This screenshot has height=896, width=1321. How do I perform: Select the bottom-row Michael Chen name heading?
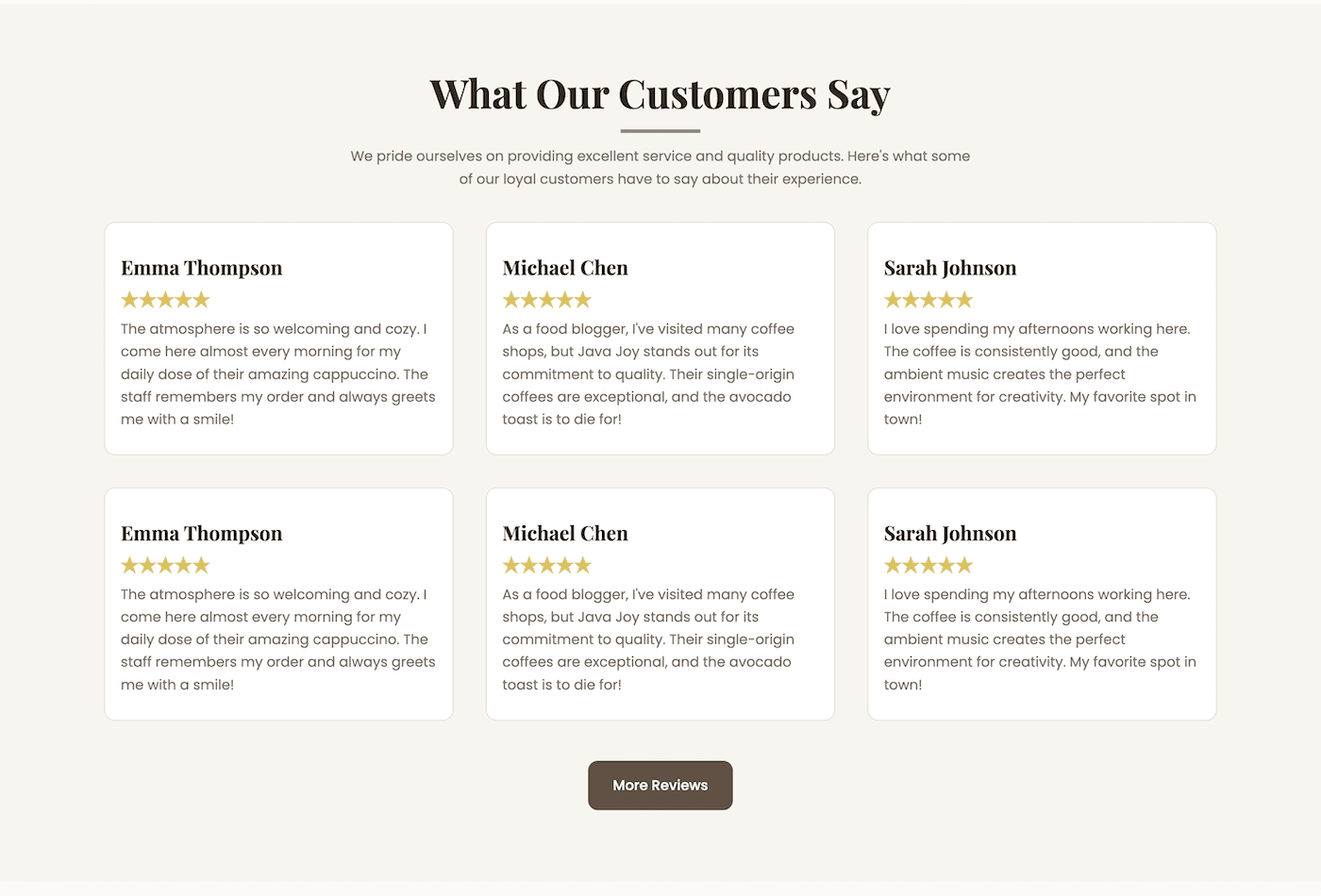(565, 533)
